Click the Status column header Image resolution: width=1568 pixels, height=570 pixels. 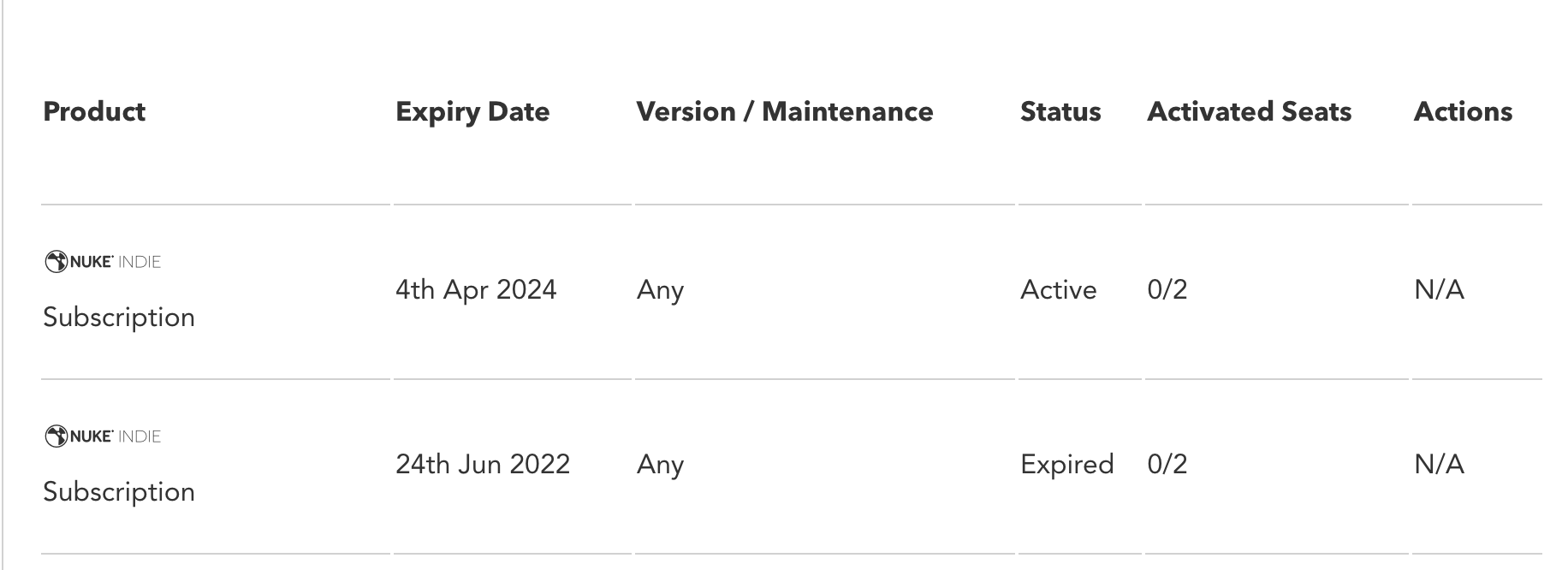click(1060, 111)
